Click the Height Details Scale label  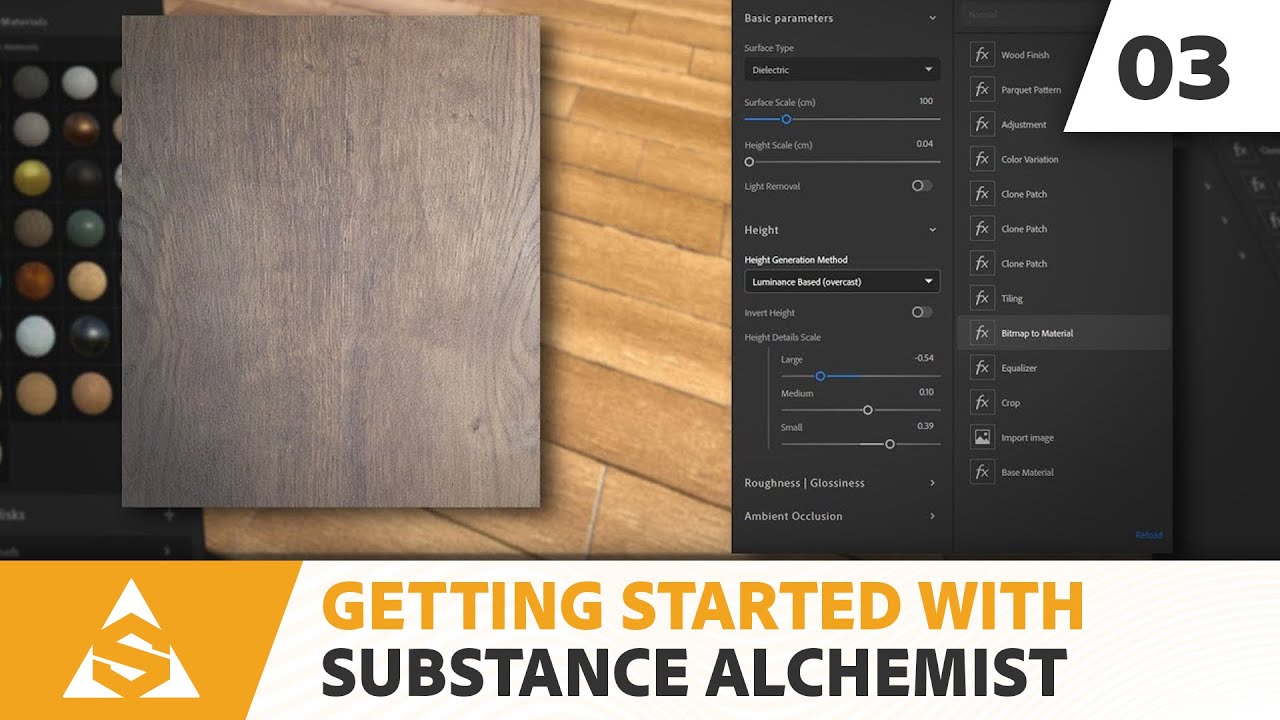782,337
